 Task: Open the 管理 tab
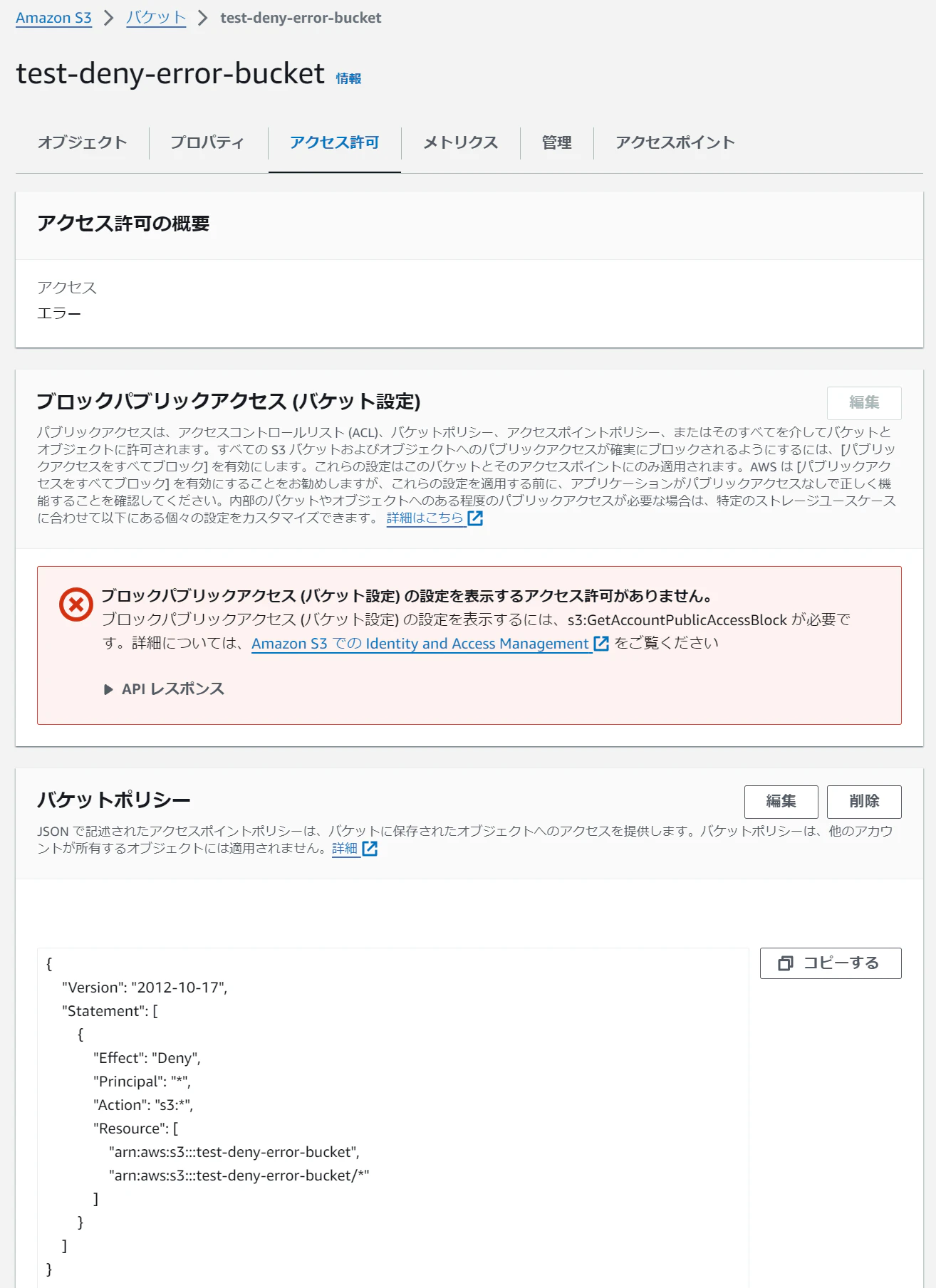point(556,142)
